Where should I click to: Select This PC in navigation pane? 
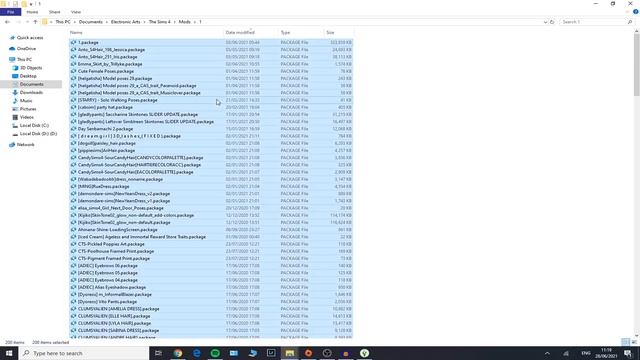[24, 60]
